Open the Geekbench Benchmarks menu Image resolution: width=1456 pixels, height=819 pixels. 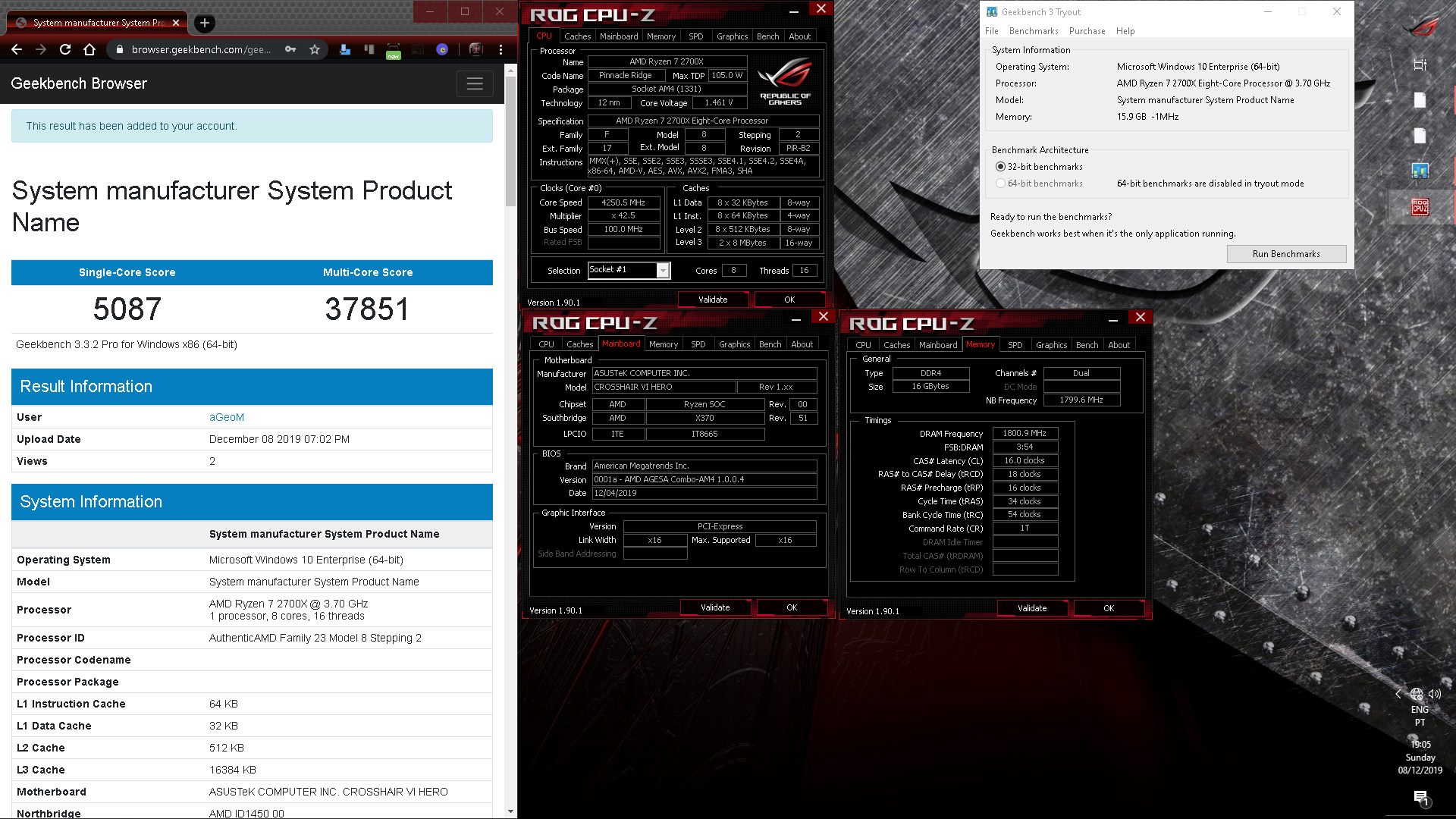(1034, 31)
